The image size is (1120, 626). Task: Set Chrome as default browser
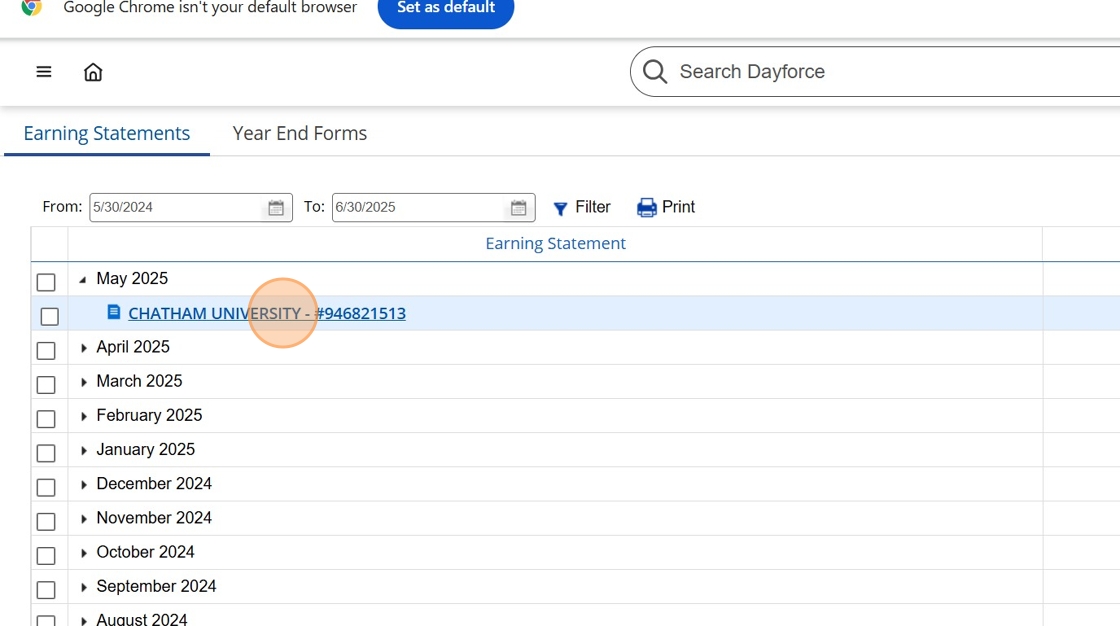(446, 9)
